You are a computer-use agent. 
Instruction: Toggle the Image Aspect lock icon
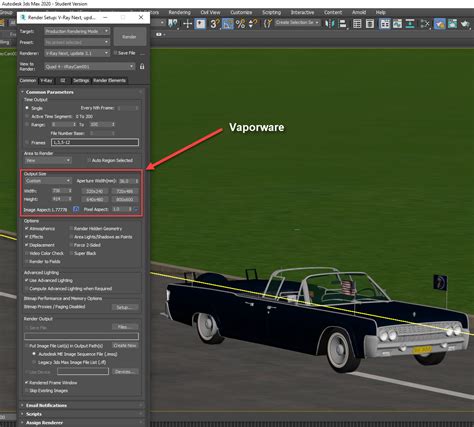pyautogui.click(x=76, y=209)
